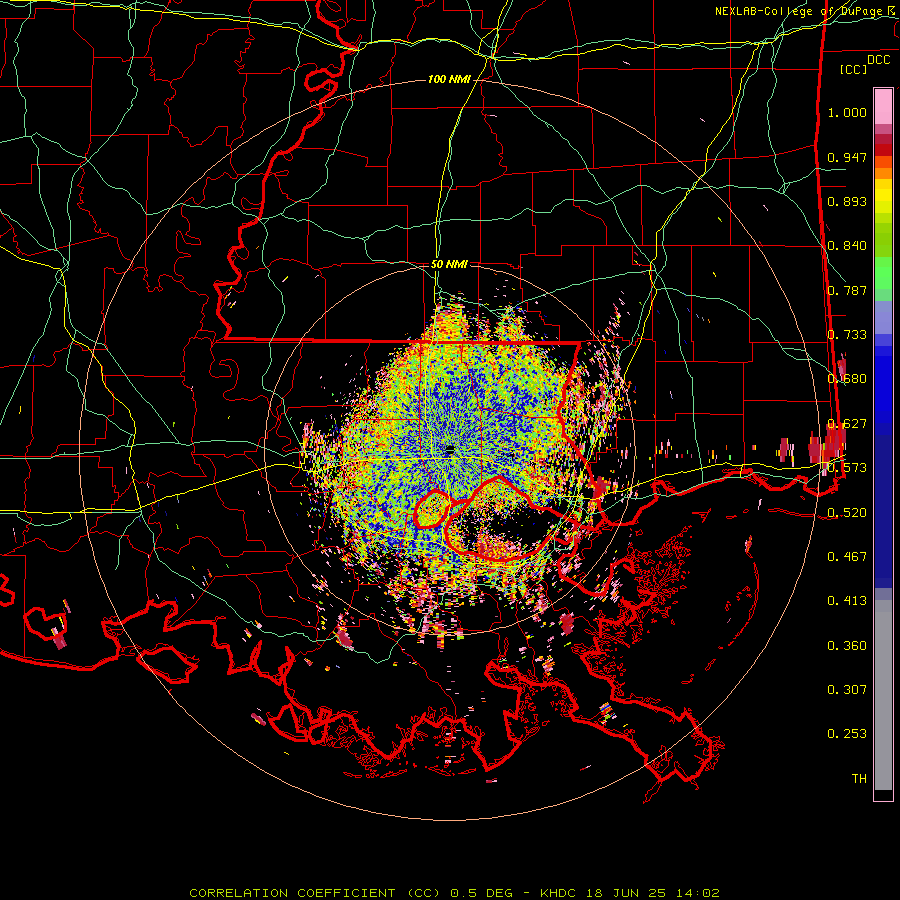The image size is (900, 900).
Task: Pick the light pink swatch atop the color bar
Action: [883, 107]
